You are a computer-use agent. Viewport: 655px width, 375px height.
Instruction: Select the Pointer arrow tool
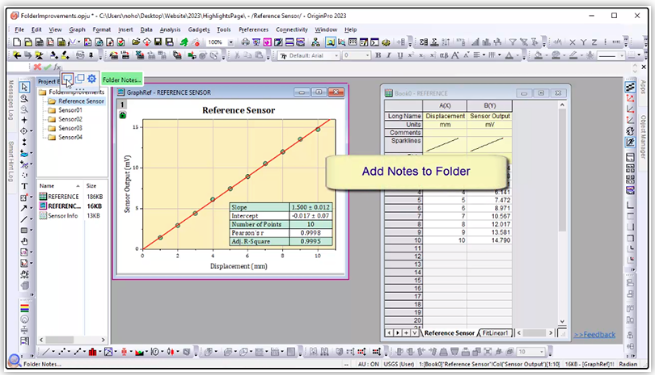(25, 87)
